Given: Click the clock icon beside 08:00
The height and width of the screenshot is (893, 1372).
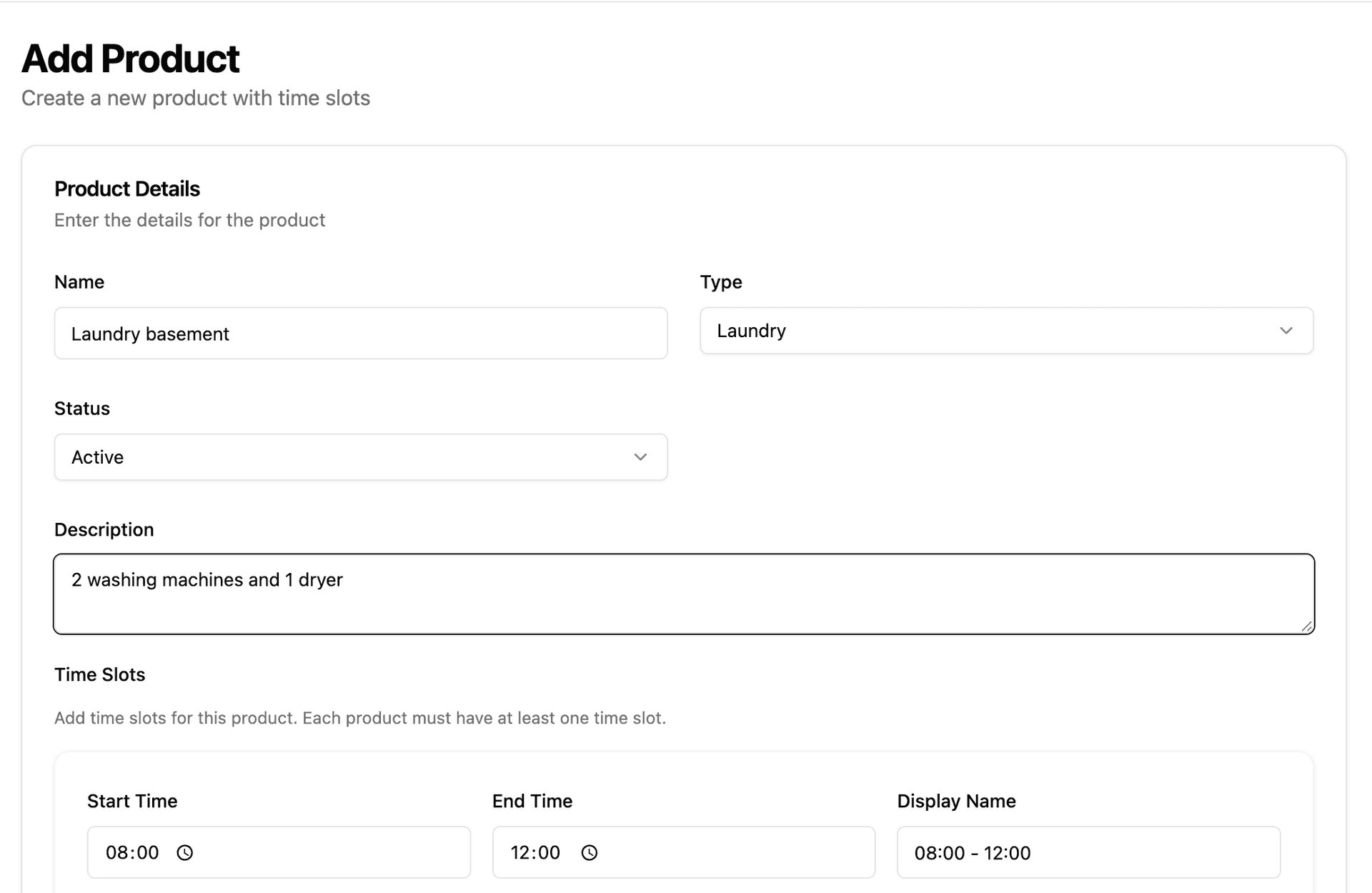Looking at the screenshot, I should tap(184, 852).
